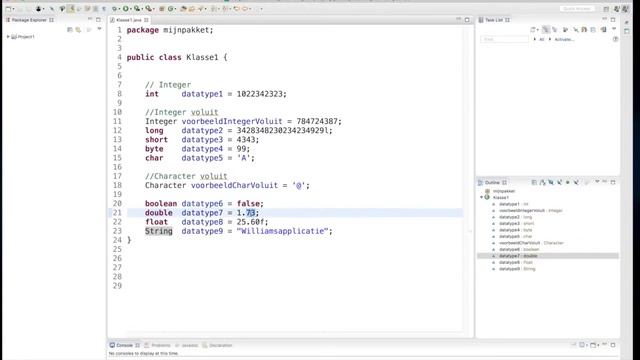The image size is (640, 360).
Task: Click the class icon next to Klasse1 in Outline
Action: [487, 197]
